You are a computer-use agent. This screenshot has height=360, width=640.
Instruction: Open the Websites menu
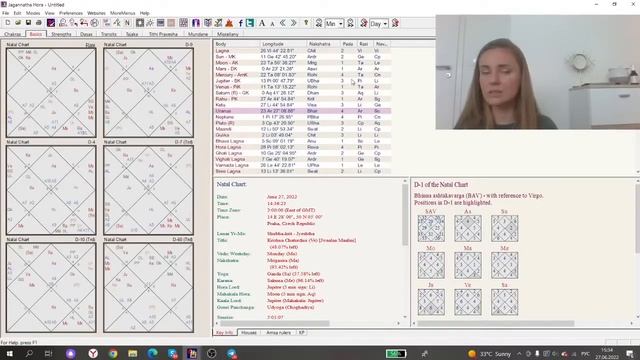click(96, 13)
